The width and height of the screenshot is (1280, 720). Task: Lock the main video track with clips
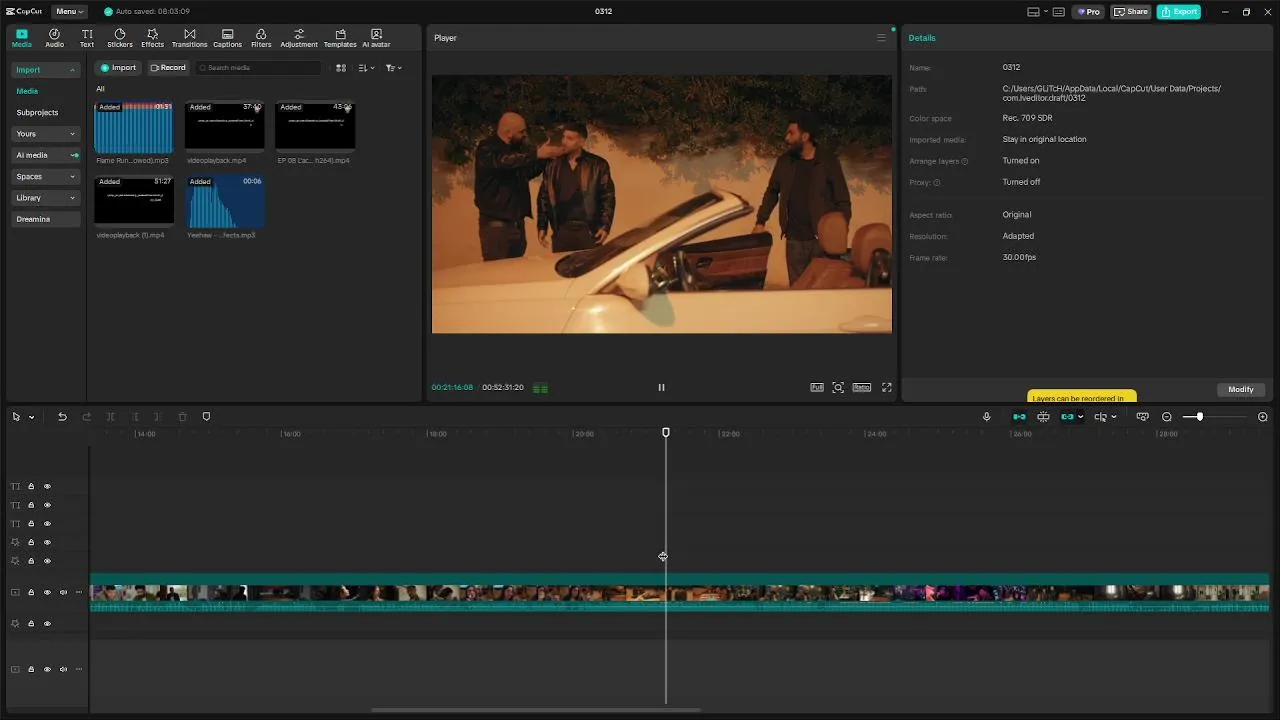31,592
